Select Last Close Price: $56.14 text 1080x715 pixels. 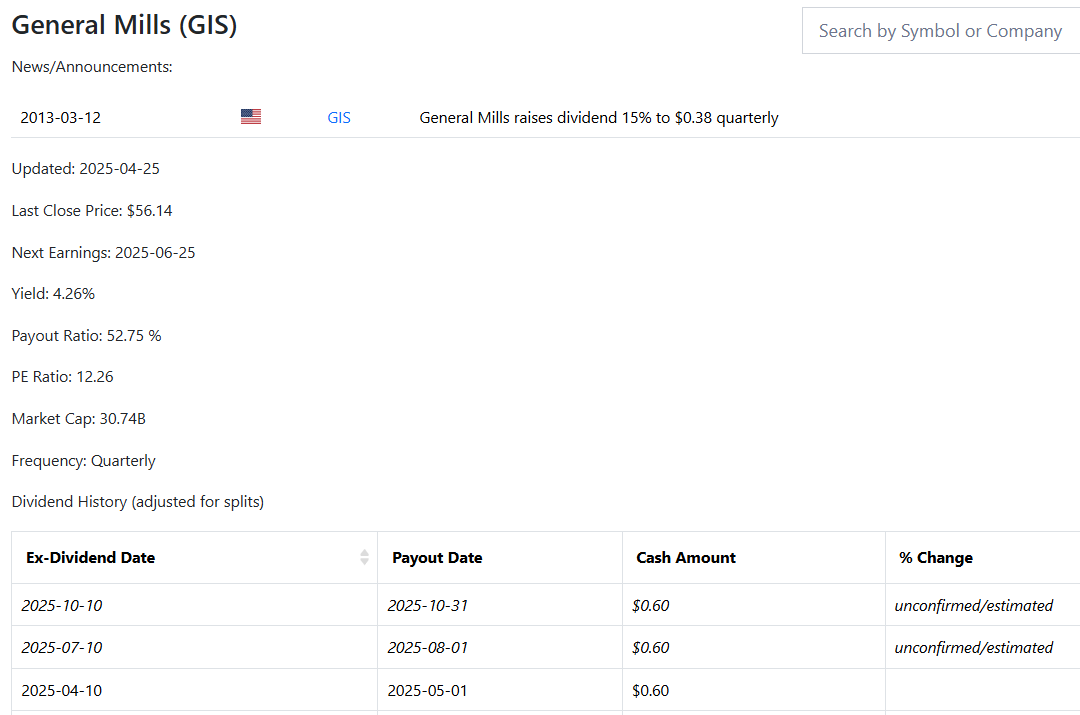click(x=92, y=211)
